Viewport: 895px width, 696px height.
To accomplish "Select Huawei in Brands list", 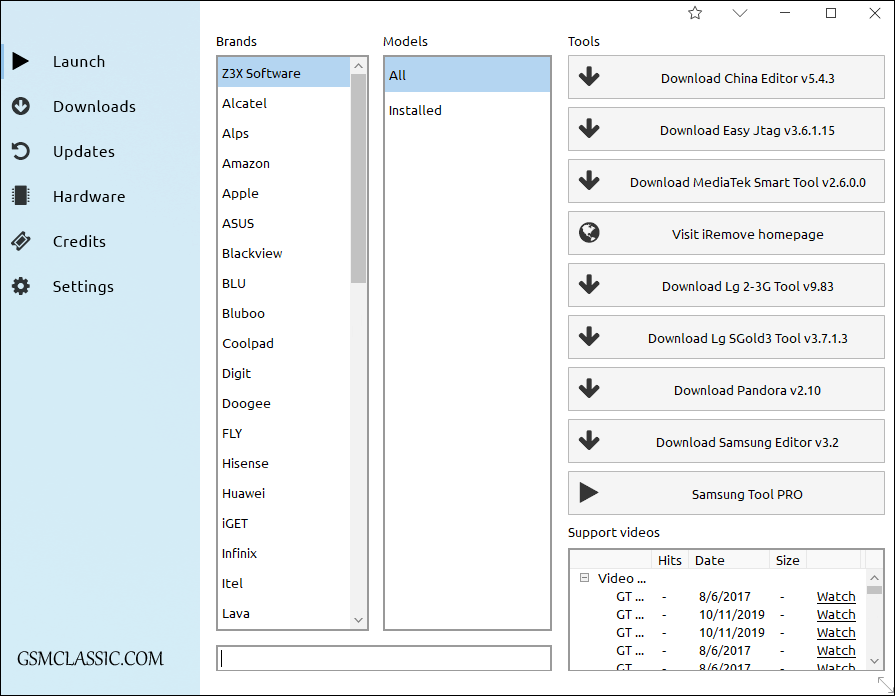I will coord(284,493).
